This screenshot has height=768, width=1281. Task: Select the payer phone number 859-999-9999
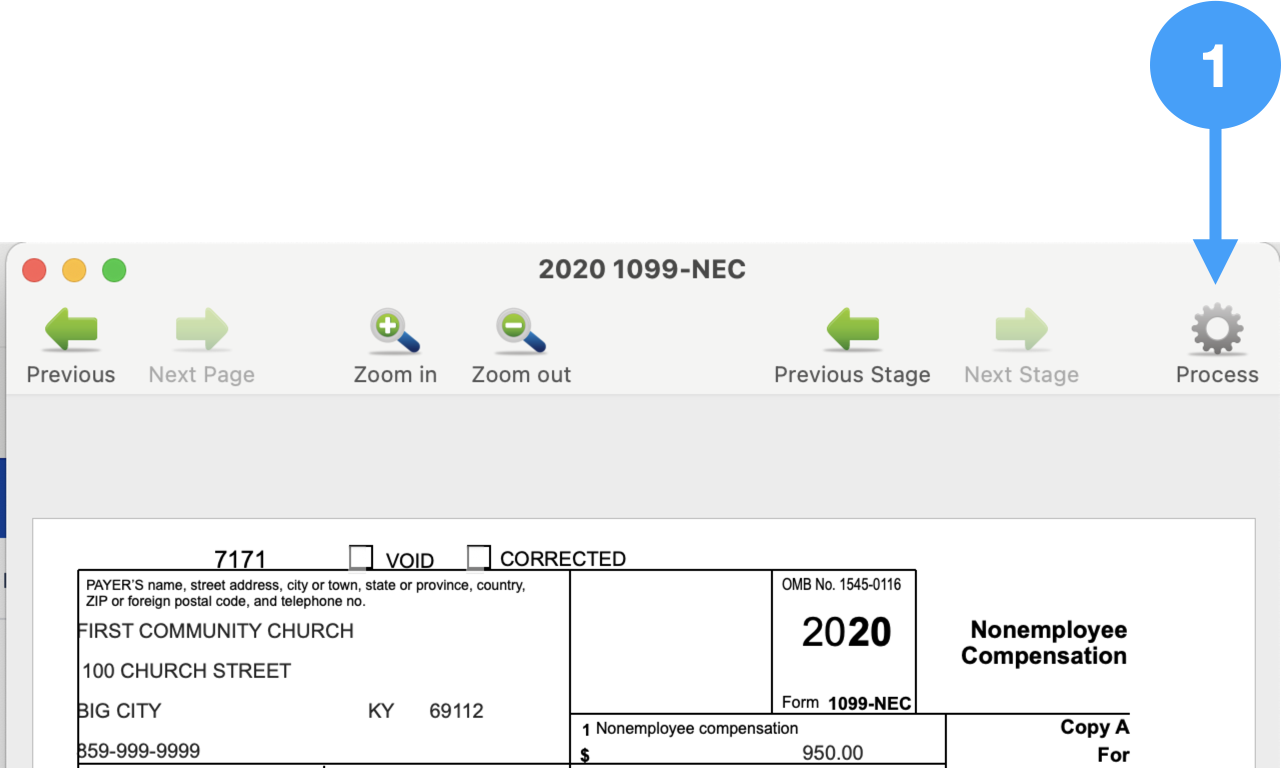tap(139, 751)
